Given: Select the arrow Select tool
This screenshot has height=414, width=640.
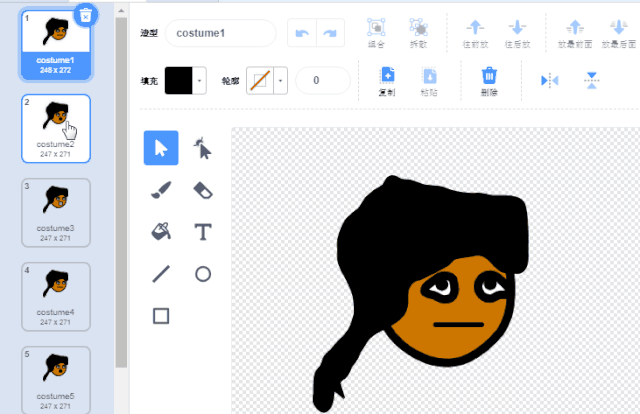Looking at the screenshot, I should [x=161, y=149].
